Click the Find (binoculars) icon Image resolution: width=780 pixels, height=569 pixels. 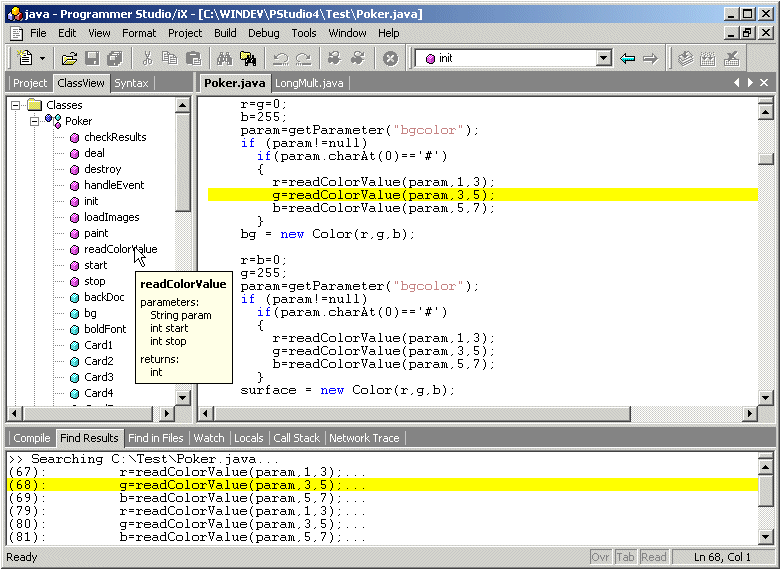coord(224,59)
